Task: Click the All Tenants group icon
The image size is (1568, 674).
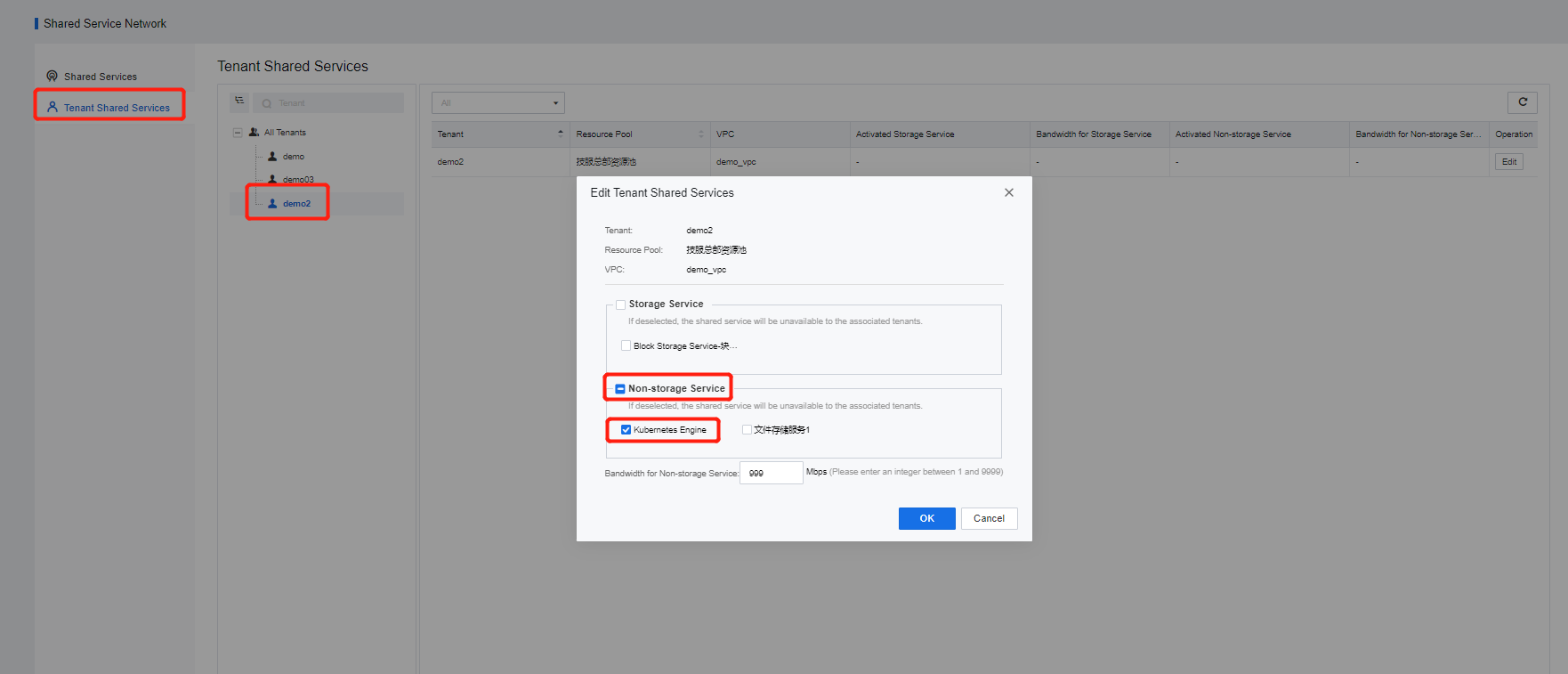Action: [254, 133]
